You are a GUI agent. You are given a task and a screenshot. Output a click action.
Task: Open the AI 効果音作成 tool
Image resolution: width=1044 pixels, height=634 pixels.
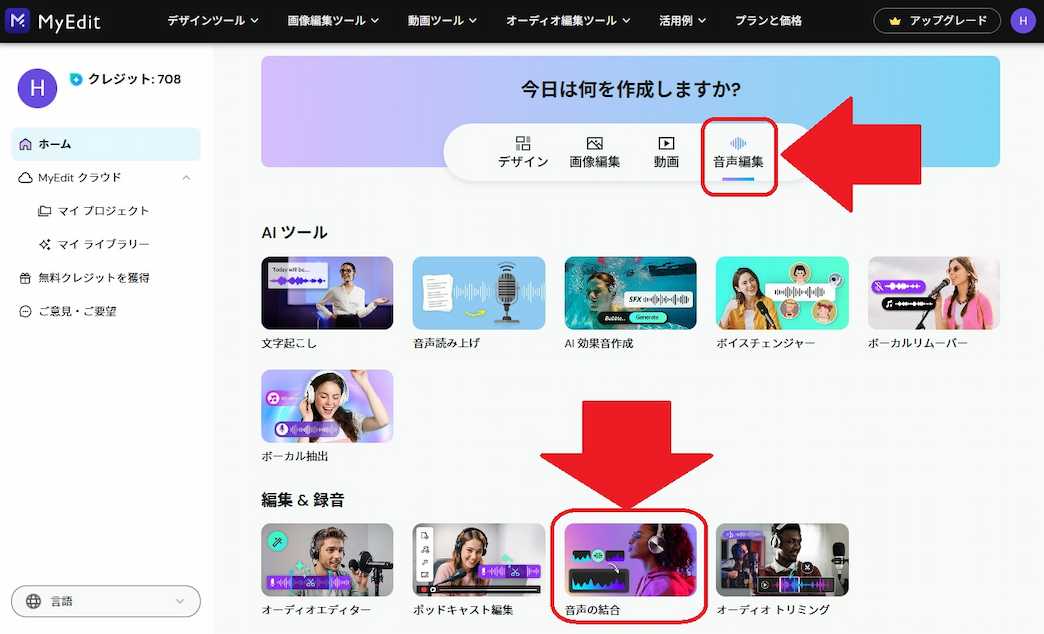630,293
